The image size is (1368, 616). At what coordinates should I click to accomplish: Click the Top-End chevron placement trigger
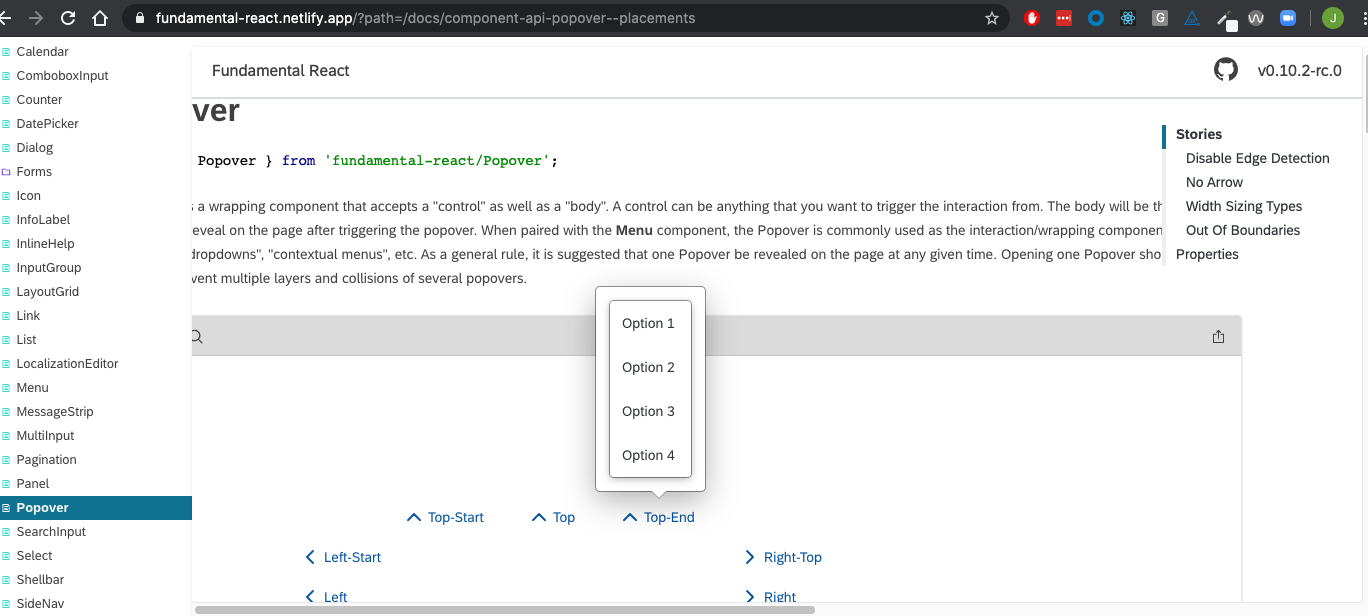657,517
